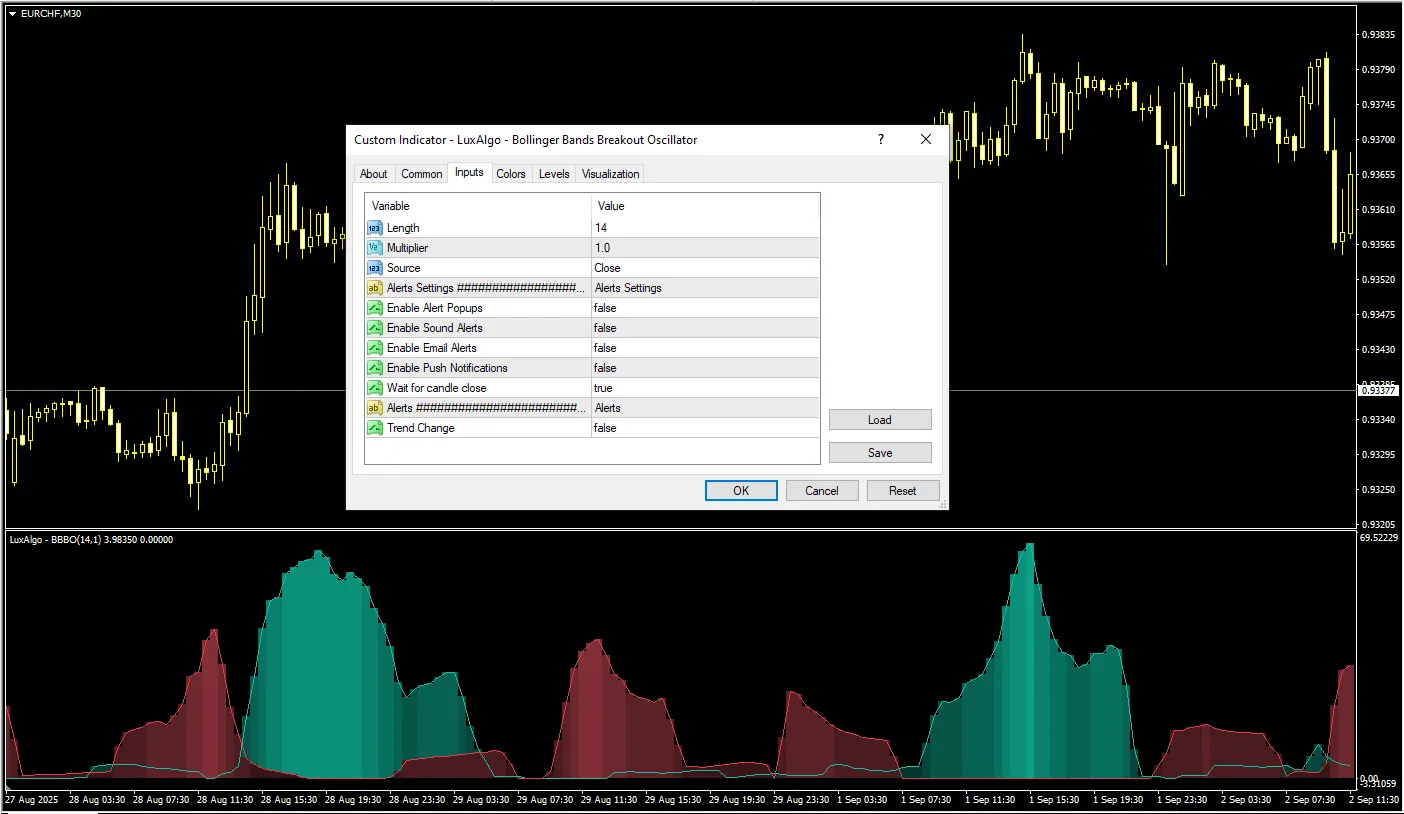Click the chart icon beside Trend Change
The height and width of the screenshot is (814, 1404).
click(374, 427)
